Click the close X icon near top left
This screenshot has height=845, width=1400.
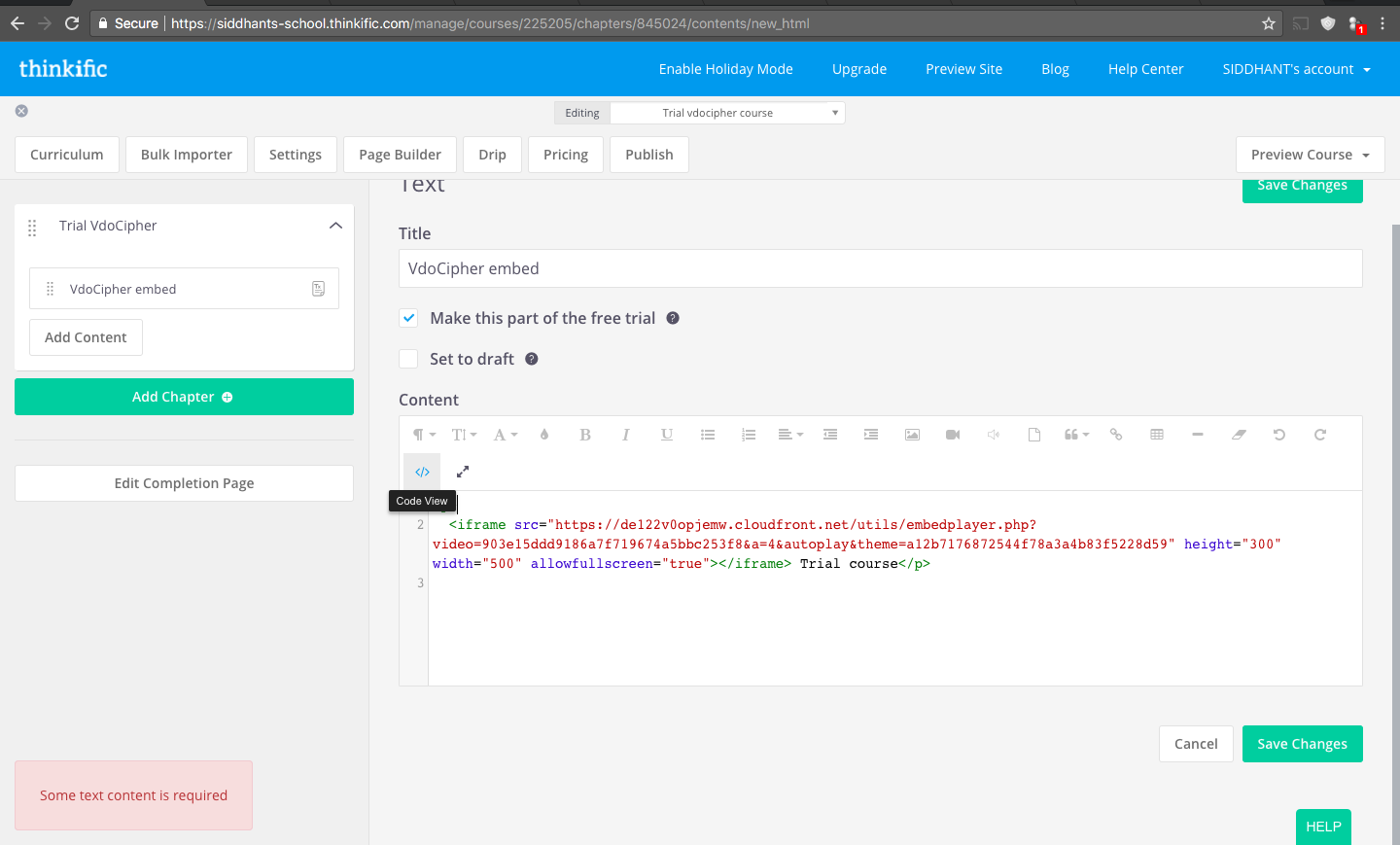tap(21, 111)
